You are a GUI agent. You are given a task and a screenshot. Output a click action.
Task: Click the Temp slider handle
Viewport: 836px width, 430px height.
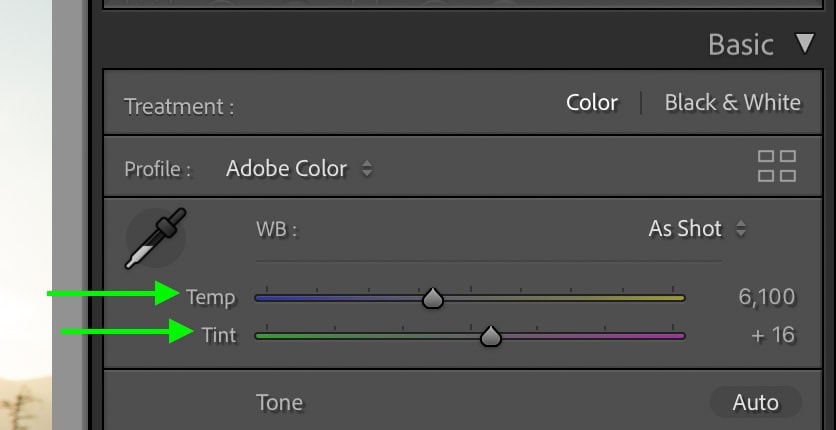point(433,298)
